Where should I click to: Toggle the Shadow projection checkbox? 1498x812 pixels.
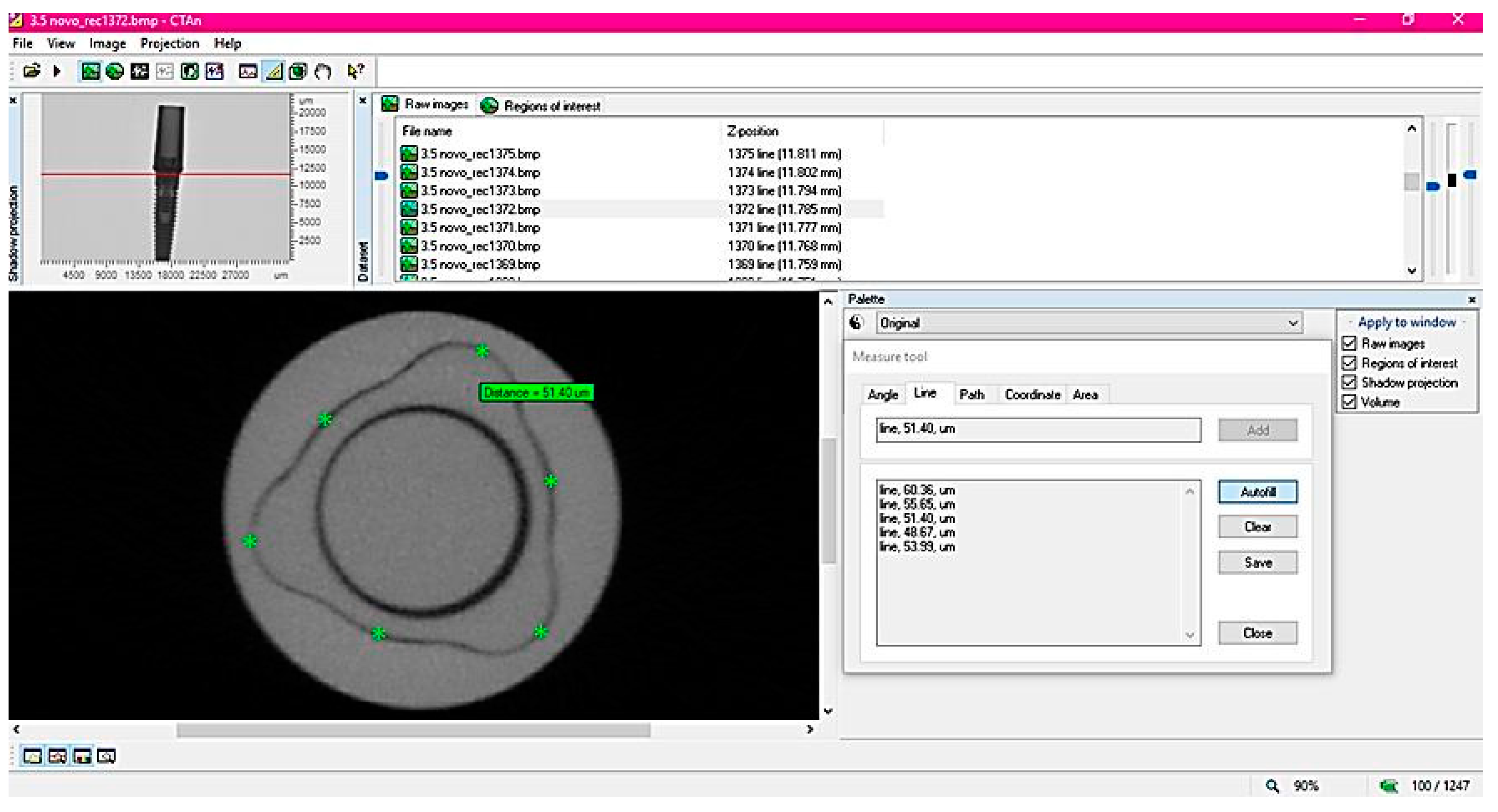click(1349, 382)
